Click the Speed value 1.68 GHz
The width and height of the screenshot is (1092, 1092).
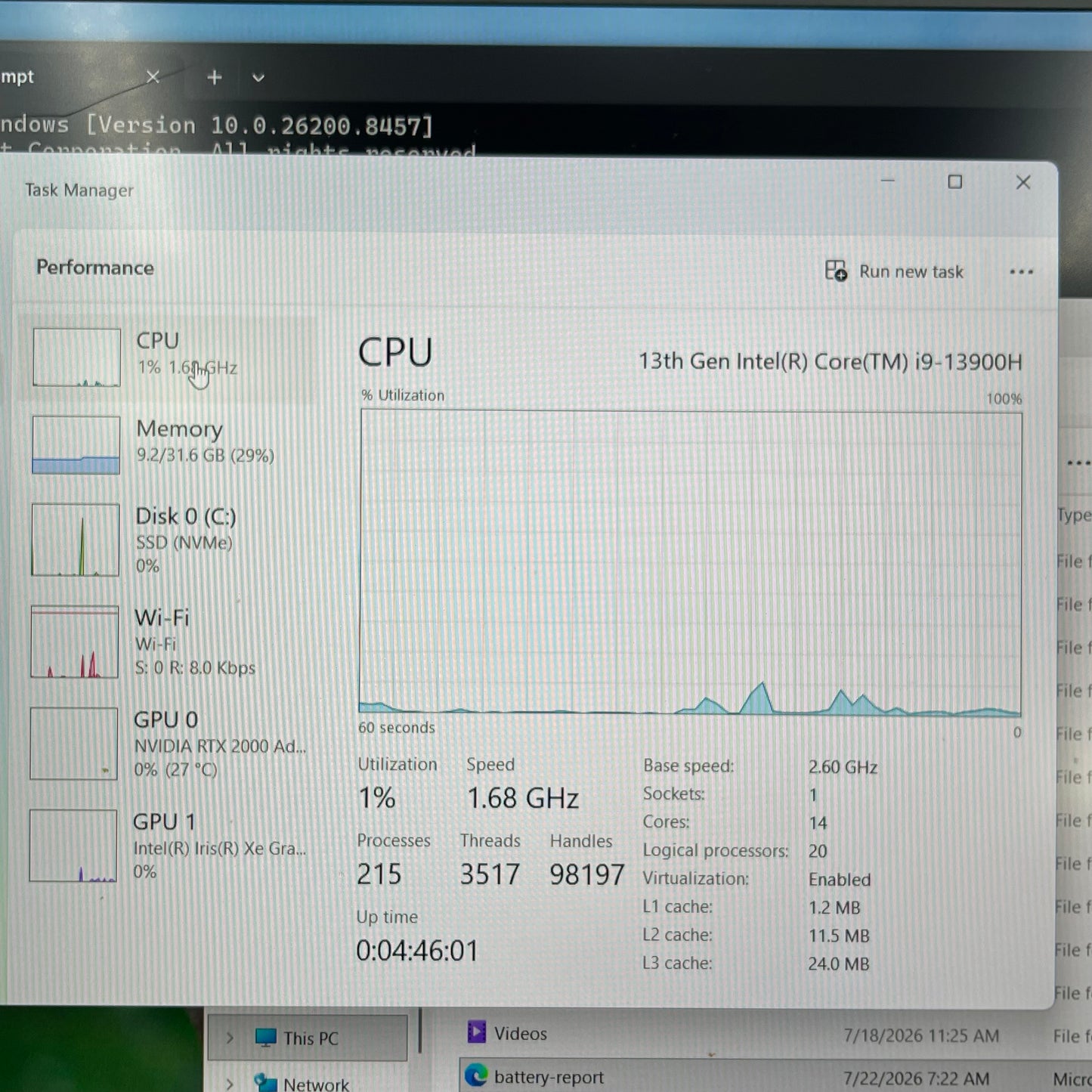[x=523, y=798]
